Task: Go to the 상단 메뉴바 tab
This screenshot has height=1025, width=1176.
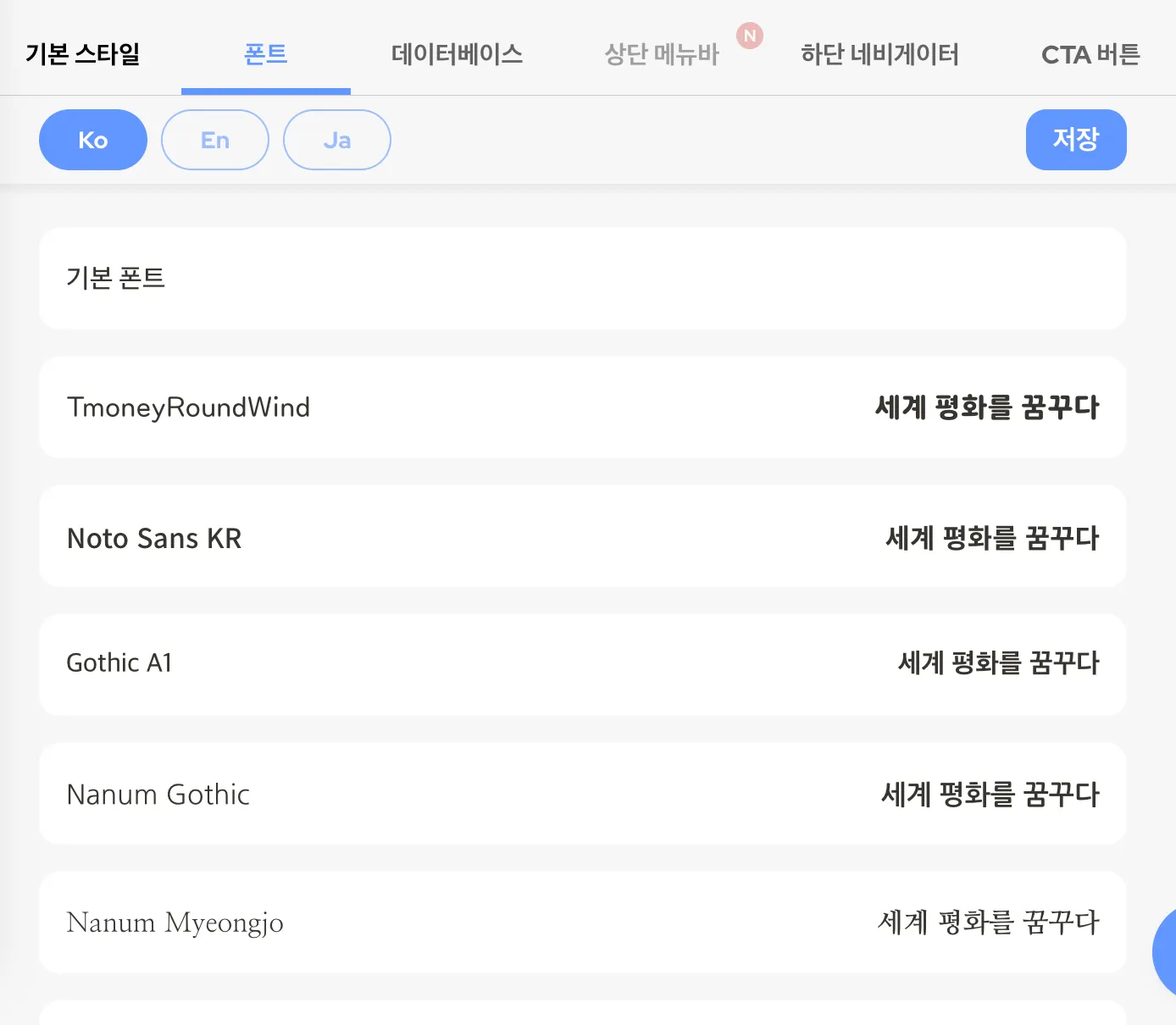Action: 661,55
